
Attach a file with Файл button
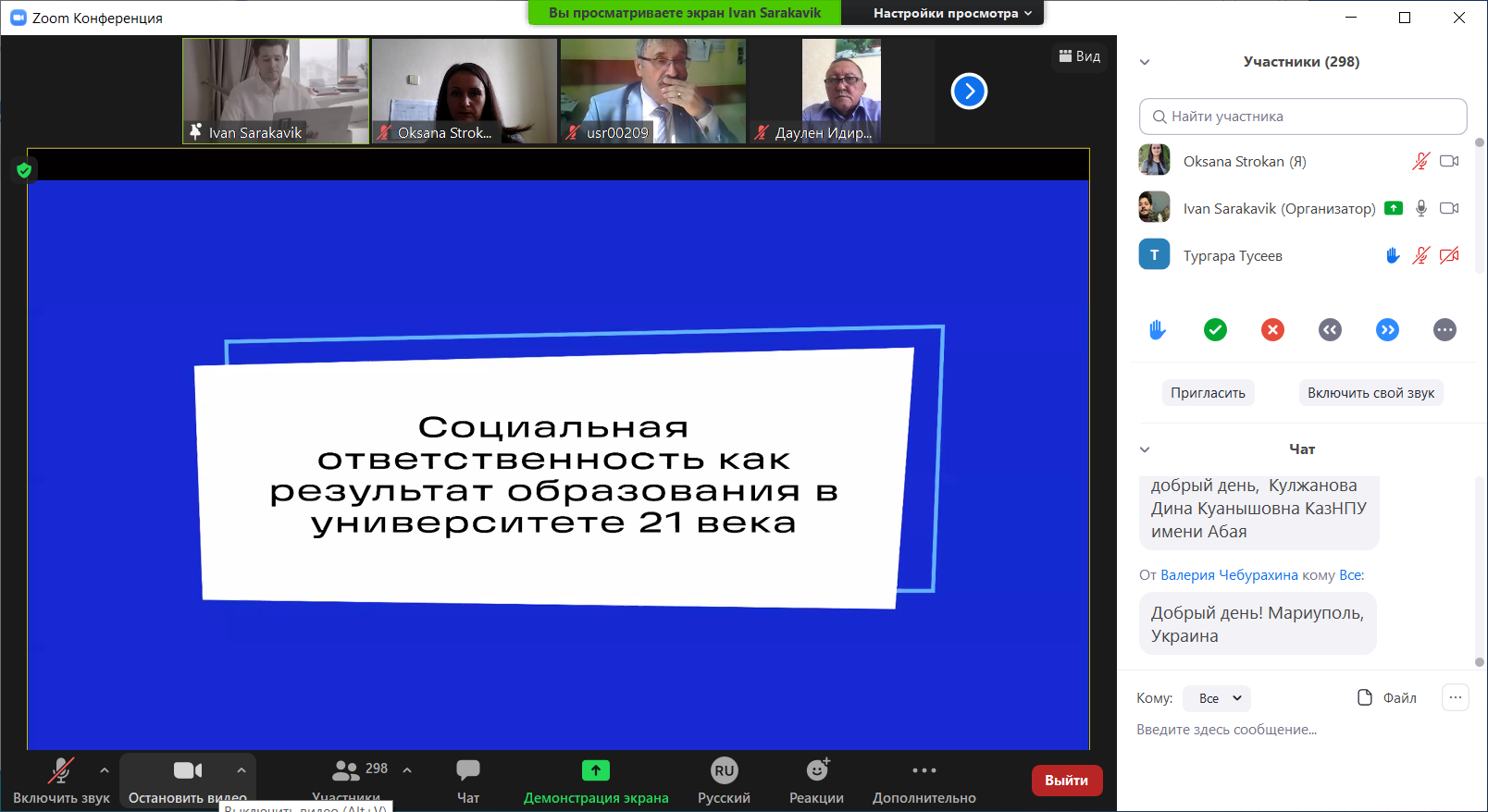(x=1387, y=697)
